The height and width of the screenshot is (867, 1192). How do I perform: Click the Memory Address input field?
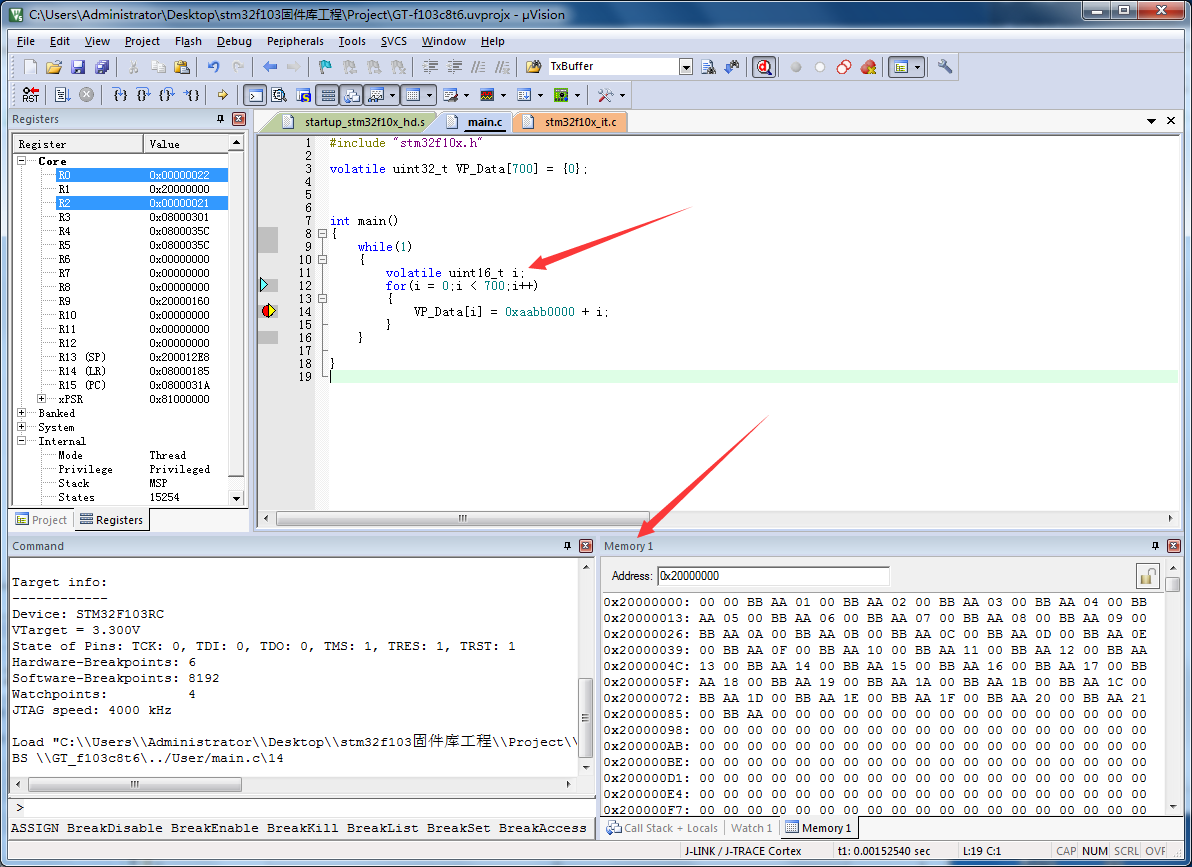coord(772,576)
